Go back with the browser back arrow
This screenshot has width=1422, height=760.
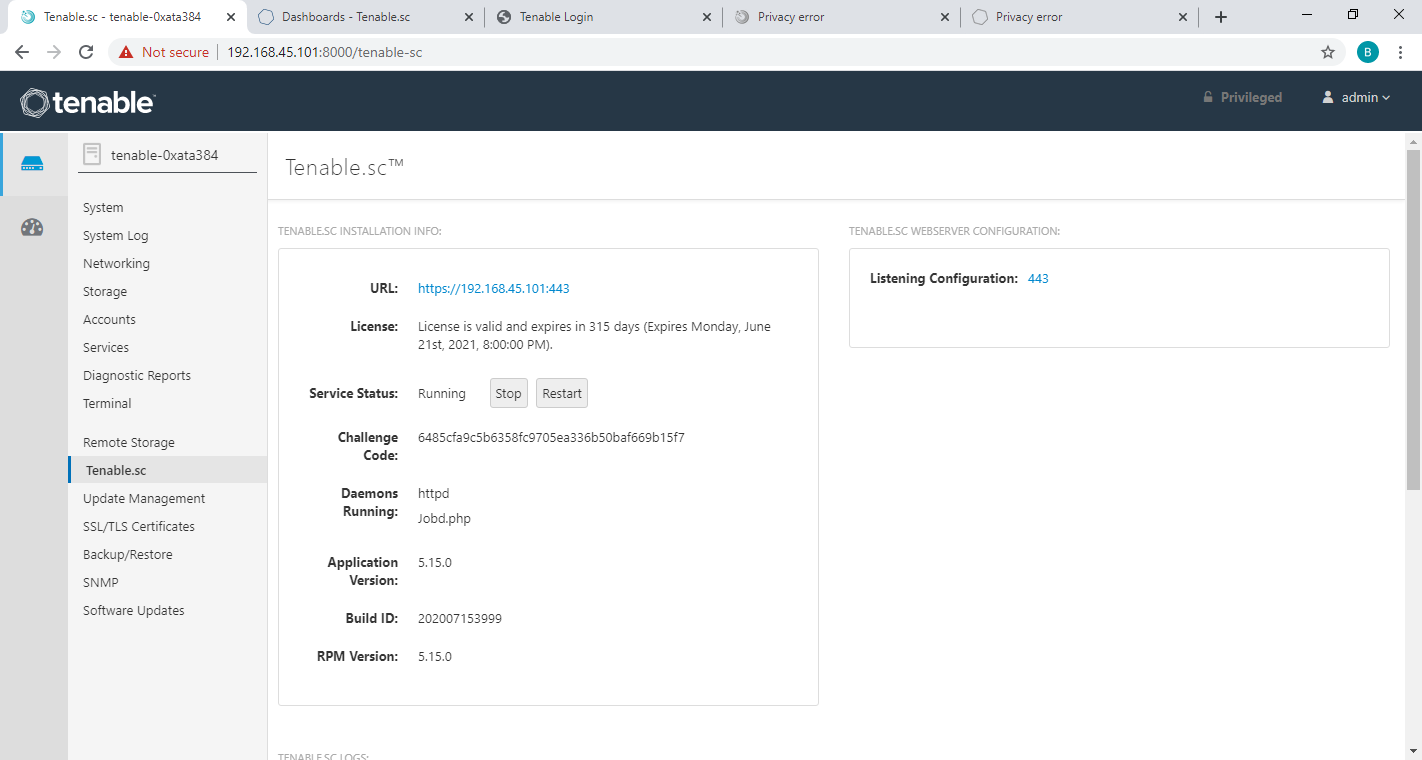pos(22,52)
